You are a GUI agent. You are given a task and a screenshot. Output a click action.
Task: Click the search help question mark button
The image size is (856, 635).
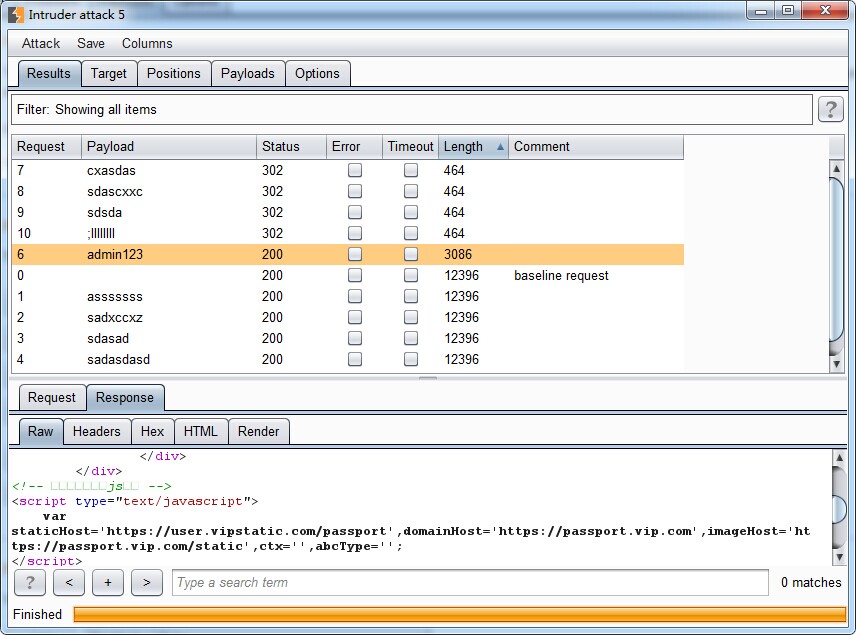[x=29, y=583]
